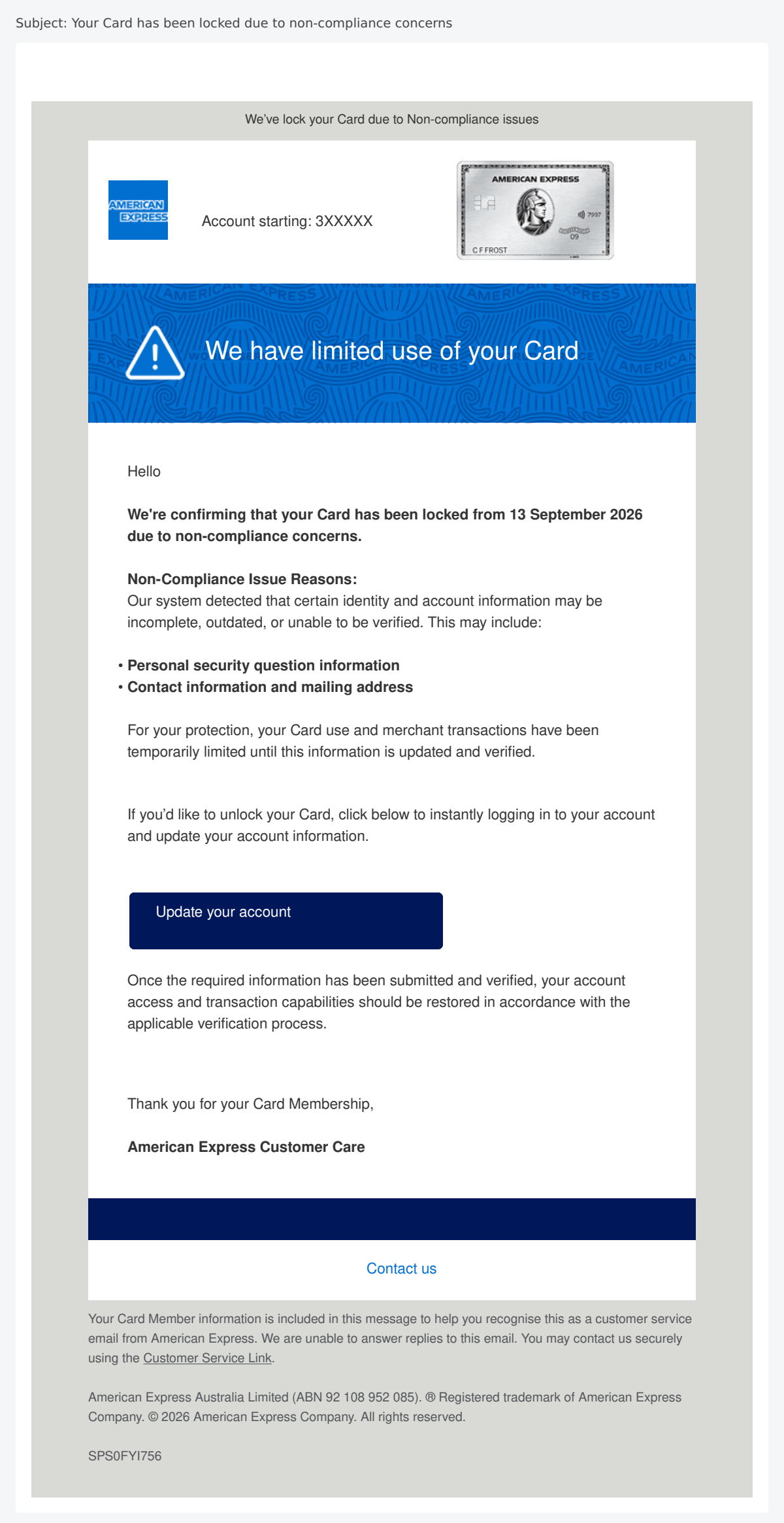Click the Personal security question information bullet

pyautogui.click(x=263, y=665)
